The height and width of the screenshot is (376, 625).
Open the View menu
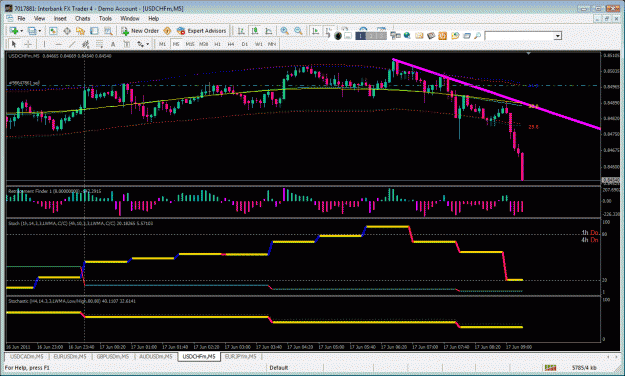tap(39, 18)
